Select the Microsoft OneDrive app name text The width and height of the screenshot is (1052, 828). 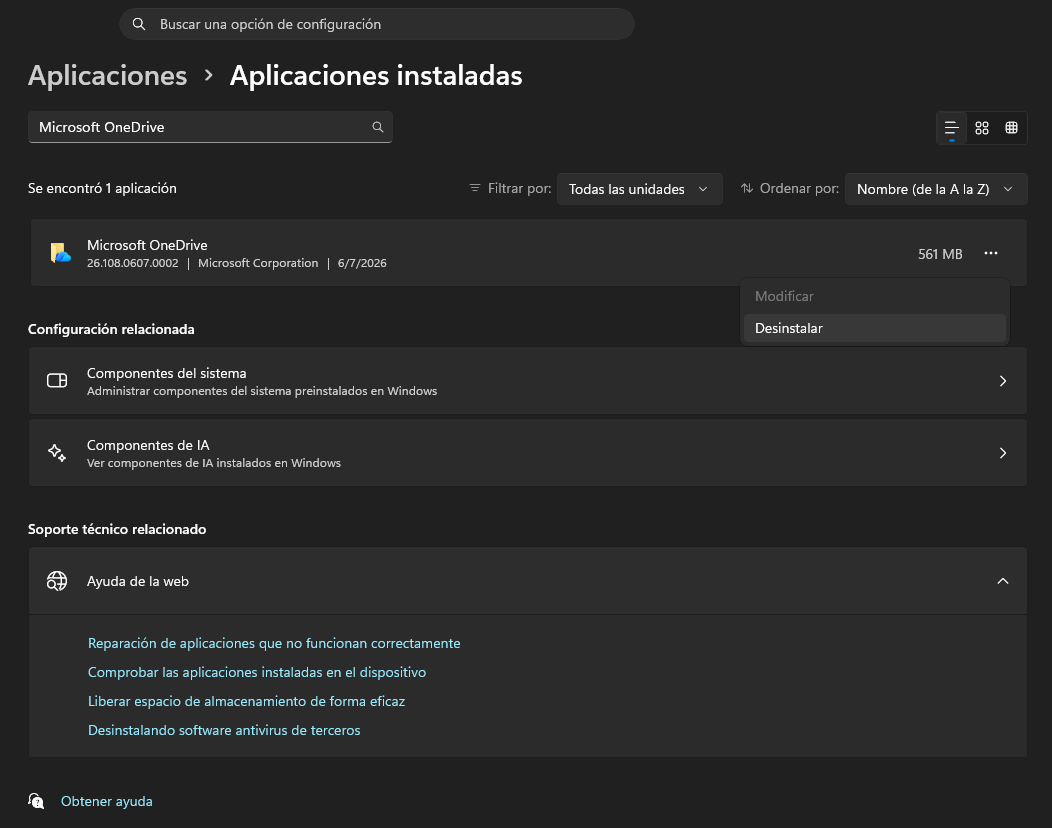click(x=147, y=245)
